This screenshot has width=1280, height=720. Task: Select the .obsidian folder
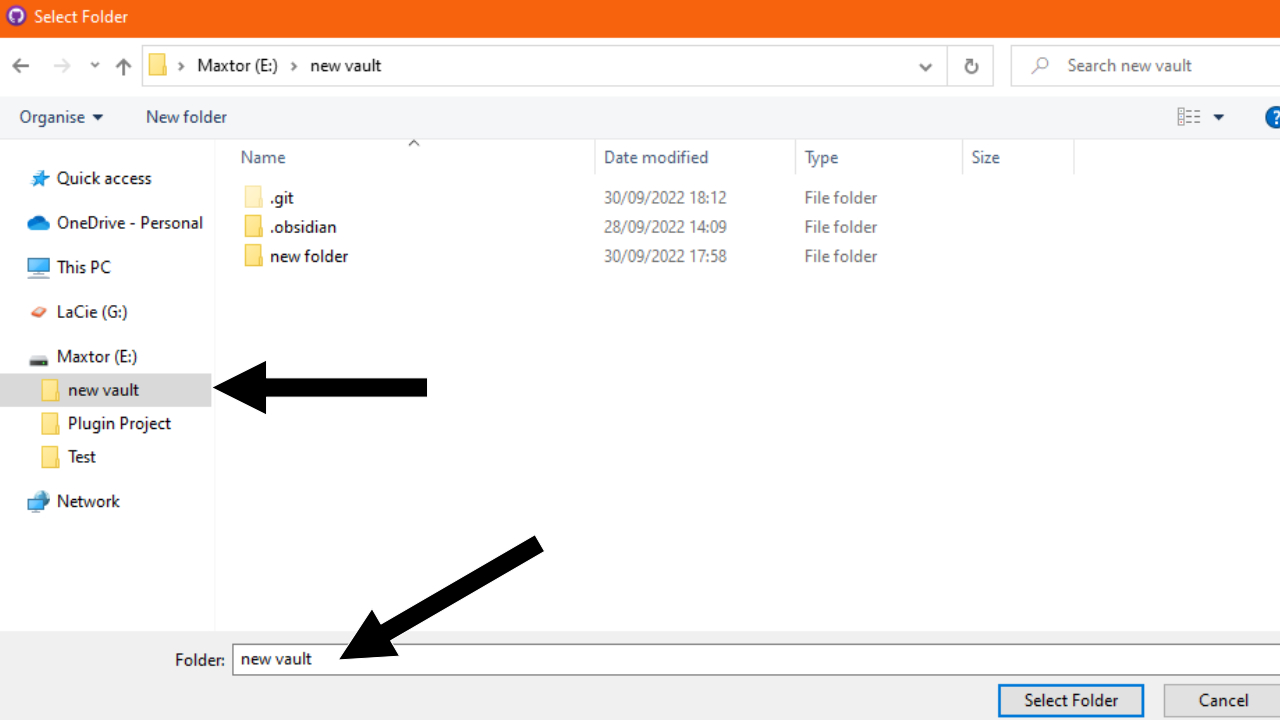302,227
